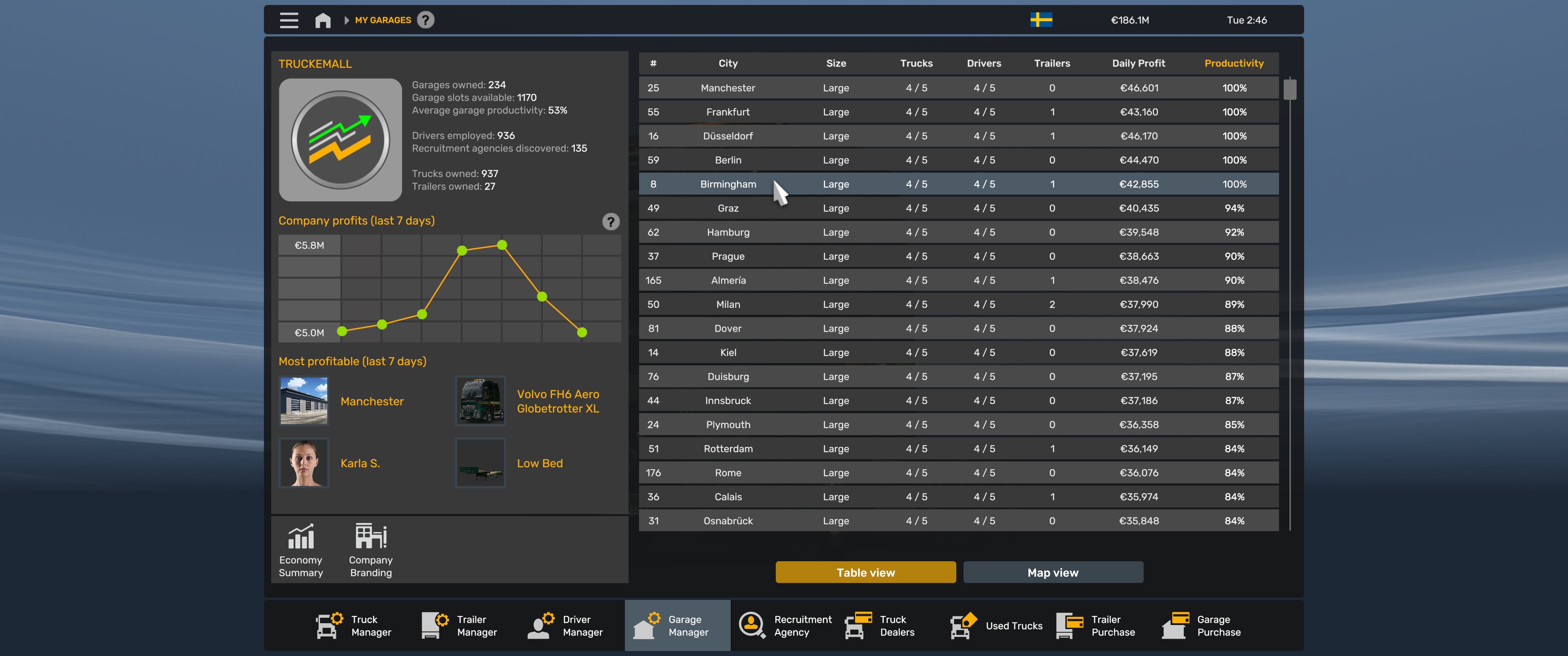This screenshot has height=656, width=1568.
Task: Go to the home screen icon
Action: click(x=323, y=20)
